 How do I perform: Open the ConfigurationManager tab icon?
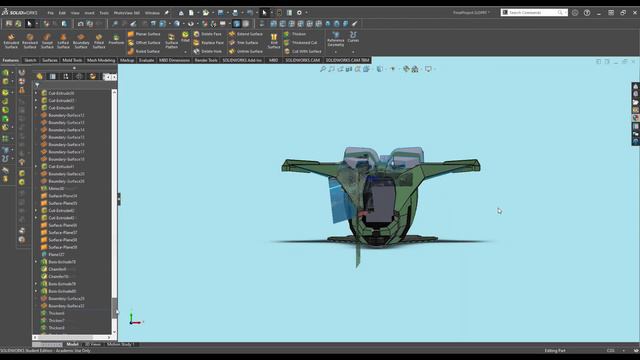pyautogui.click(x=66, y=76)
